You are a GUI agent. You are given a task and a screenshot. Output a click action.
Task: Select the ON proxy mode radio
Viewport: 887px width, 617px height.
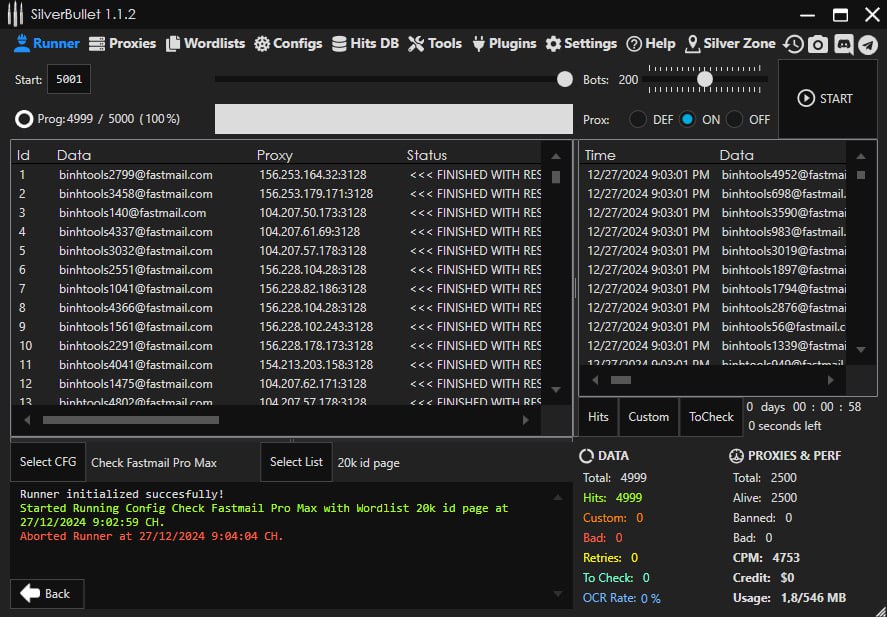pyautogui.click(x=688, y=119)
